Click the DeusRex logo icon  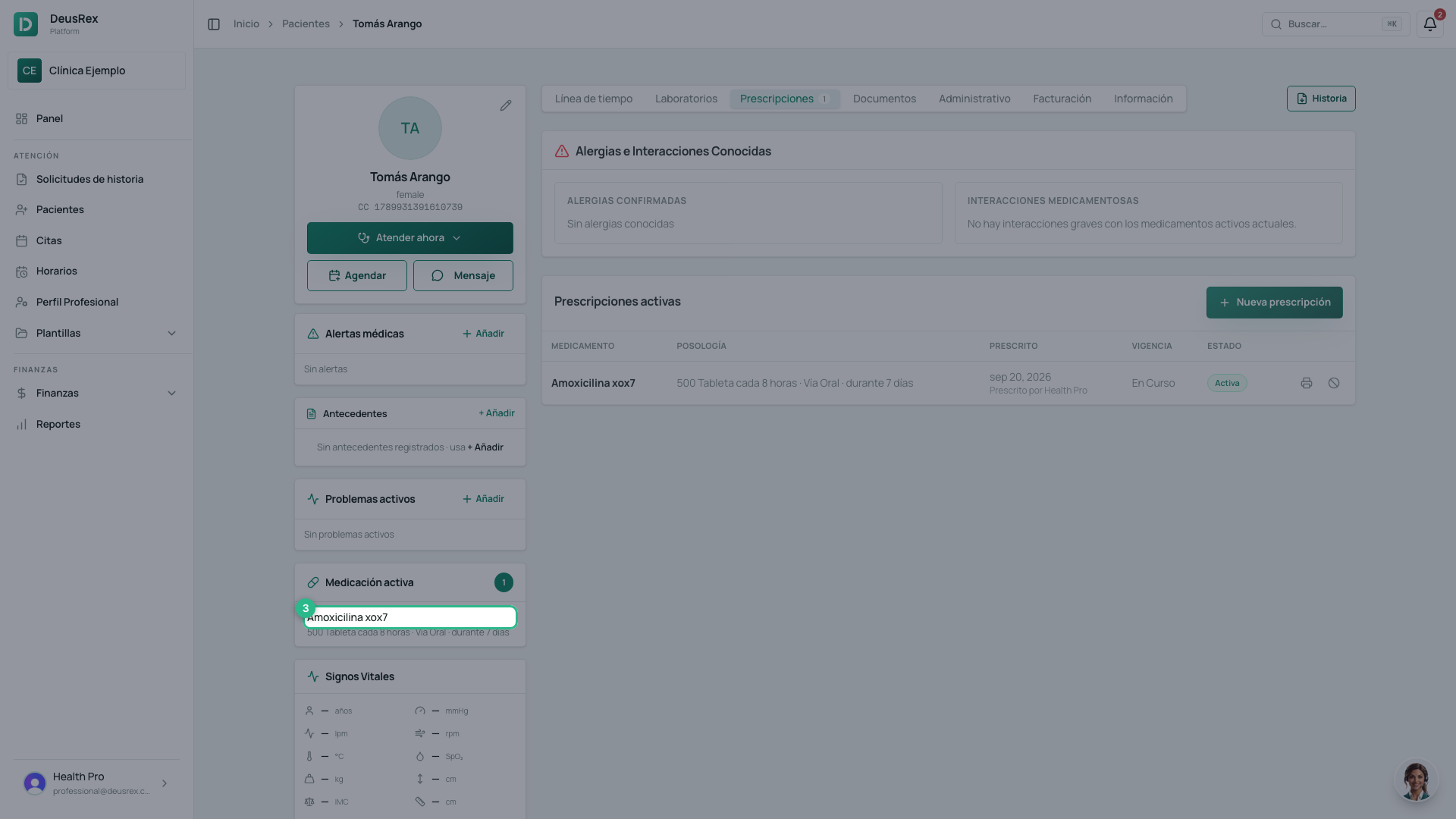point(26,24)
